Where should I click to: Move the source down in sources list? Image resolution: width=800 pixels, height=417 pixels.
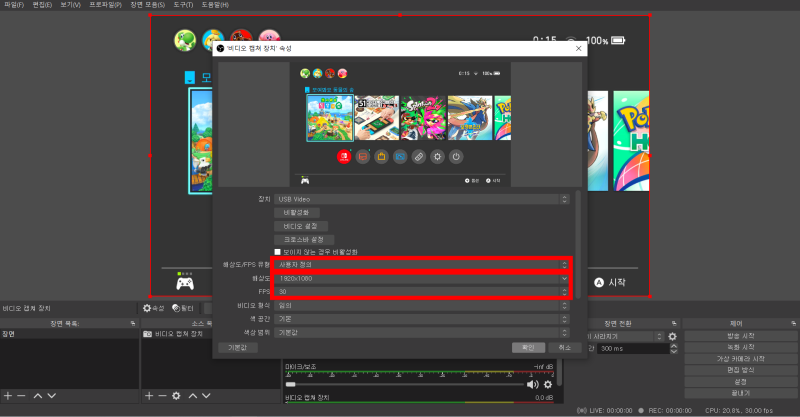click(206, 396)
